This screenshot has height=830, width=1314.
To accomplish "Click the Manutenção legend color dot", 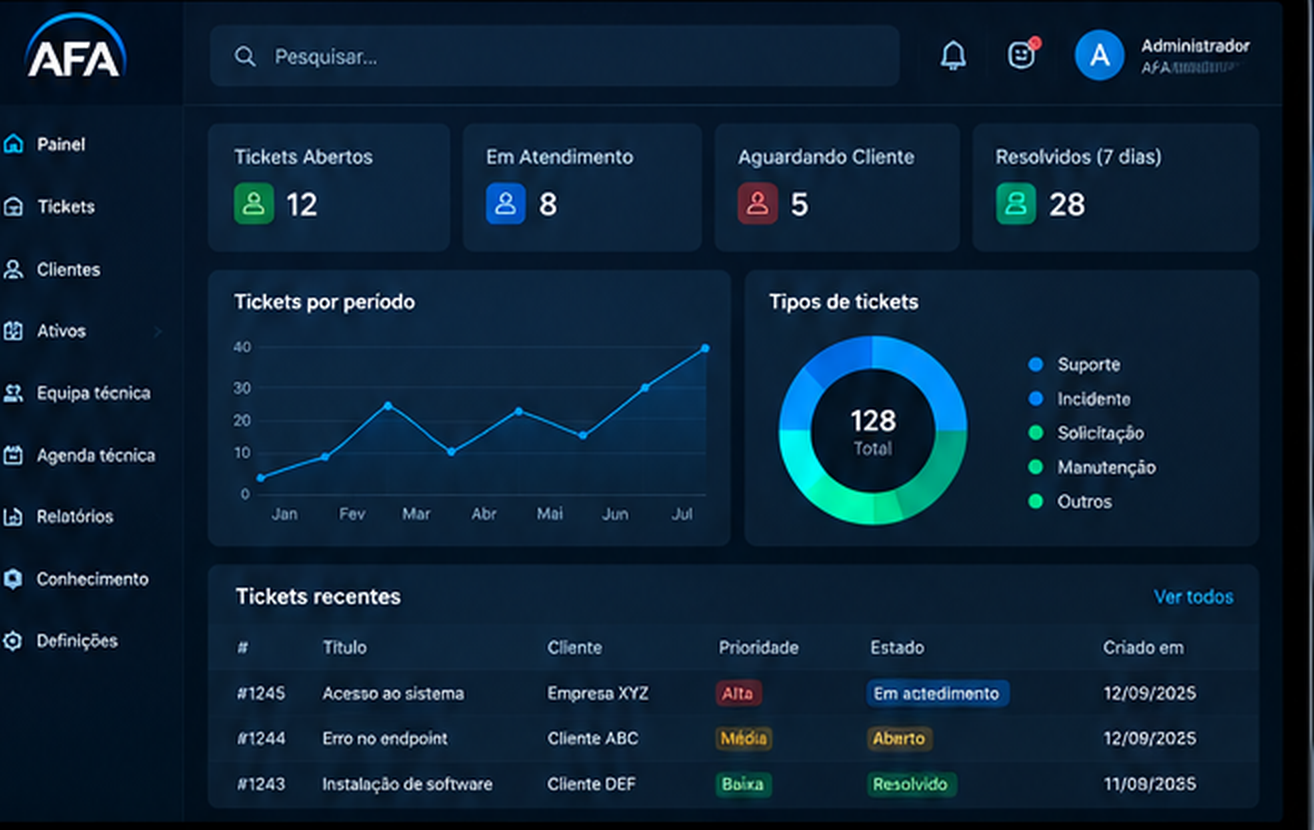I will point(1036,467).
